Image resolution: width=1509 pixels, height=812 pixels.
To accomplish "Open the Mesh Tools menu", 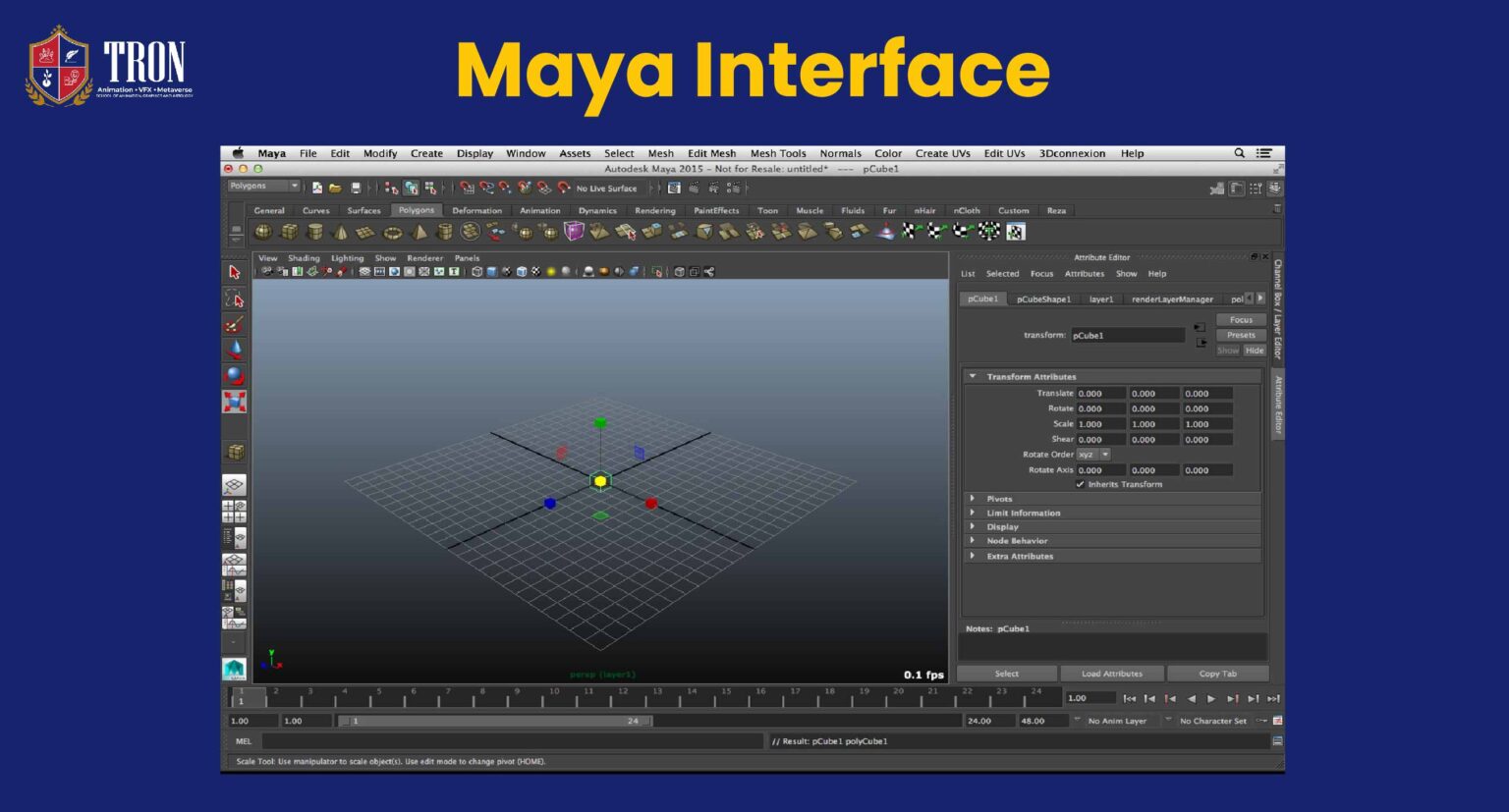I will pyautogui.click(x=778, y=153).
